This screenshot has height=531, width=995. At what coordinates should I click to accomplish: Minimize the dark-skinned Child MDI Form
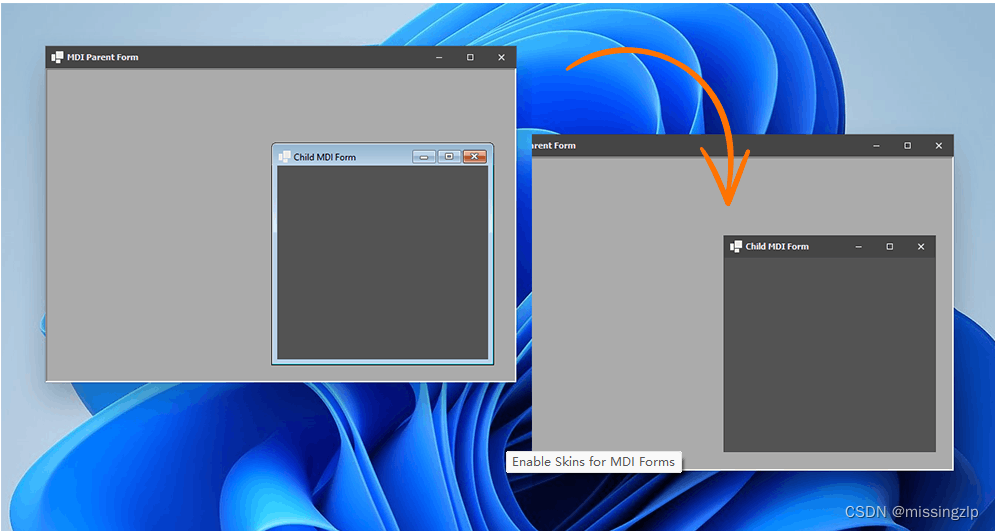point(858,247)
